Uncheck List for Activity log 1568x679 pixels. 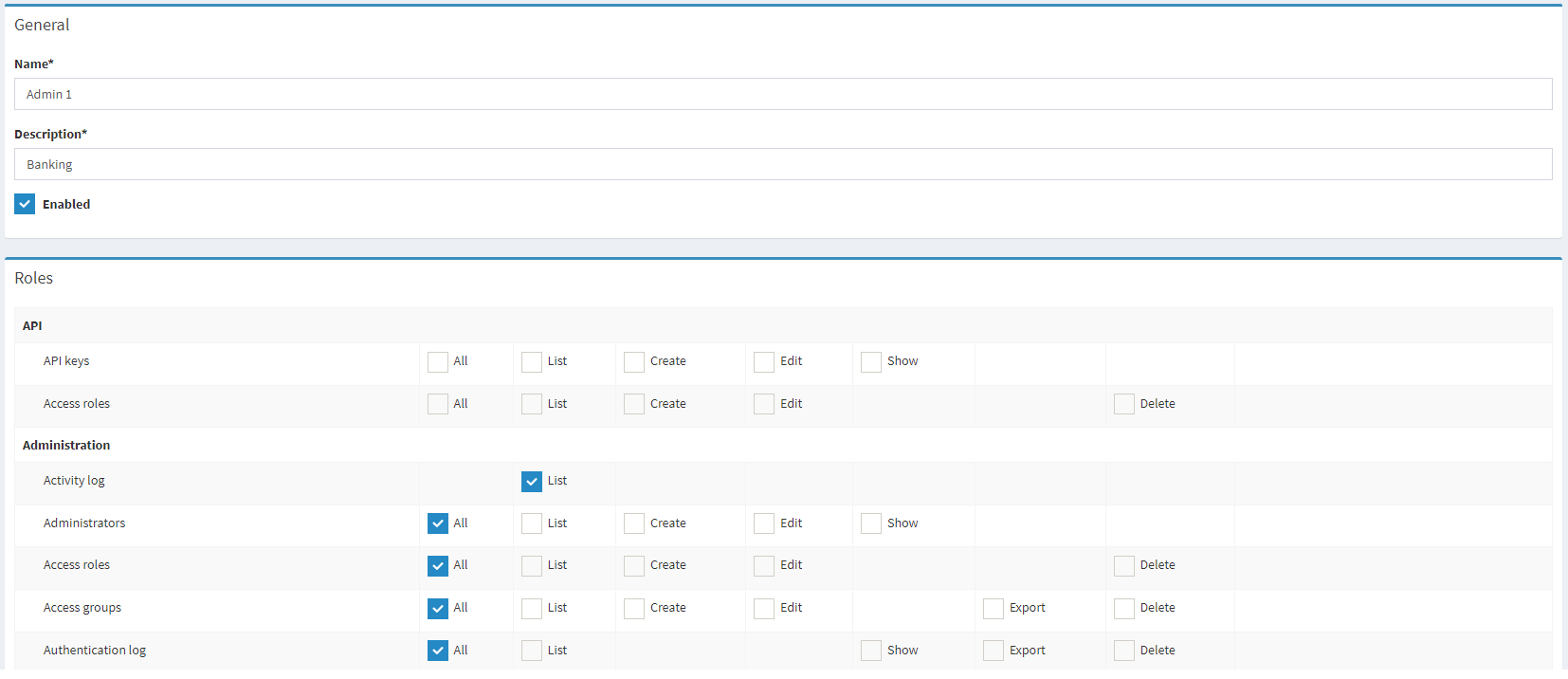(532, 482)
